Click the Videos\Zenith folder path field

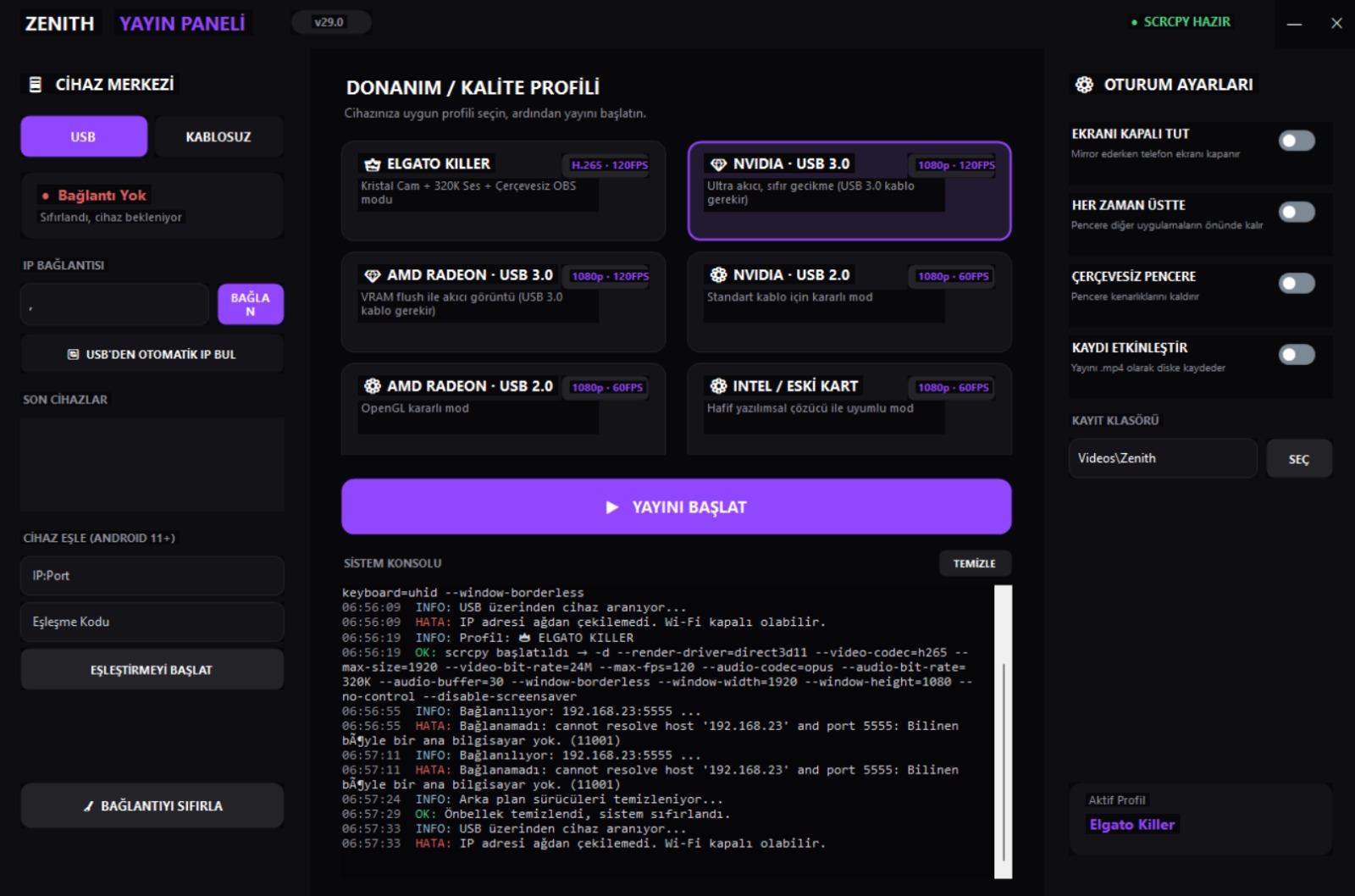click(1163, 458)
